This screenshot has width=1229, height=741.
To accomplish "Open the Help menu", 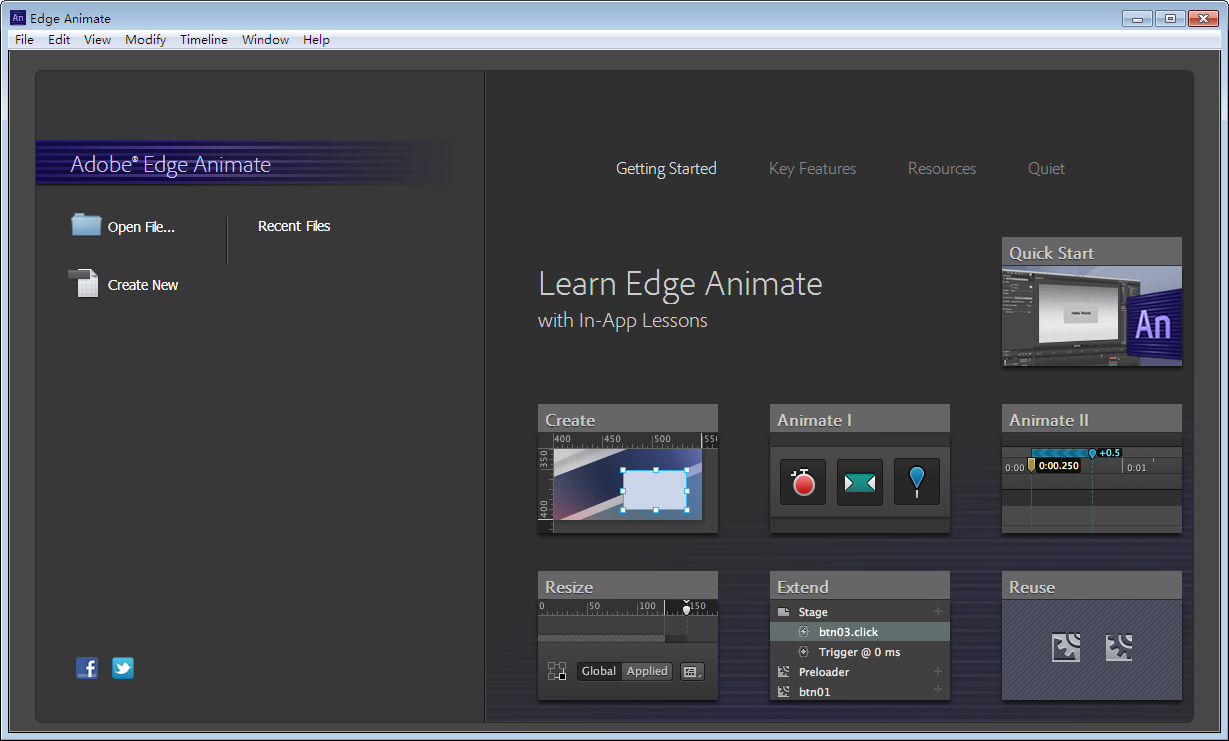I will click(316, 40).
